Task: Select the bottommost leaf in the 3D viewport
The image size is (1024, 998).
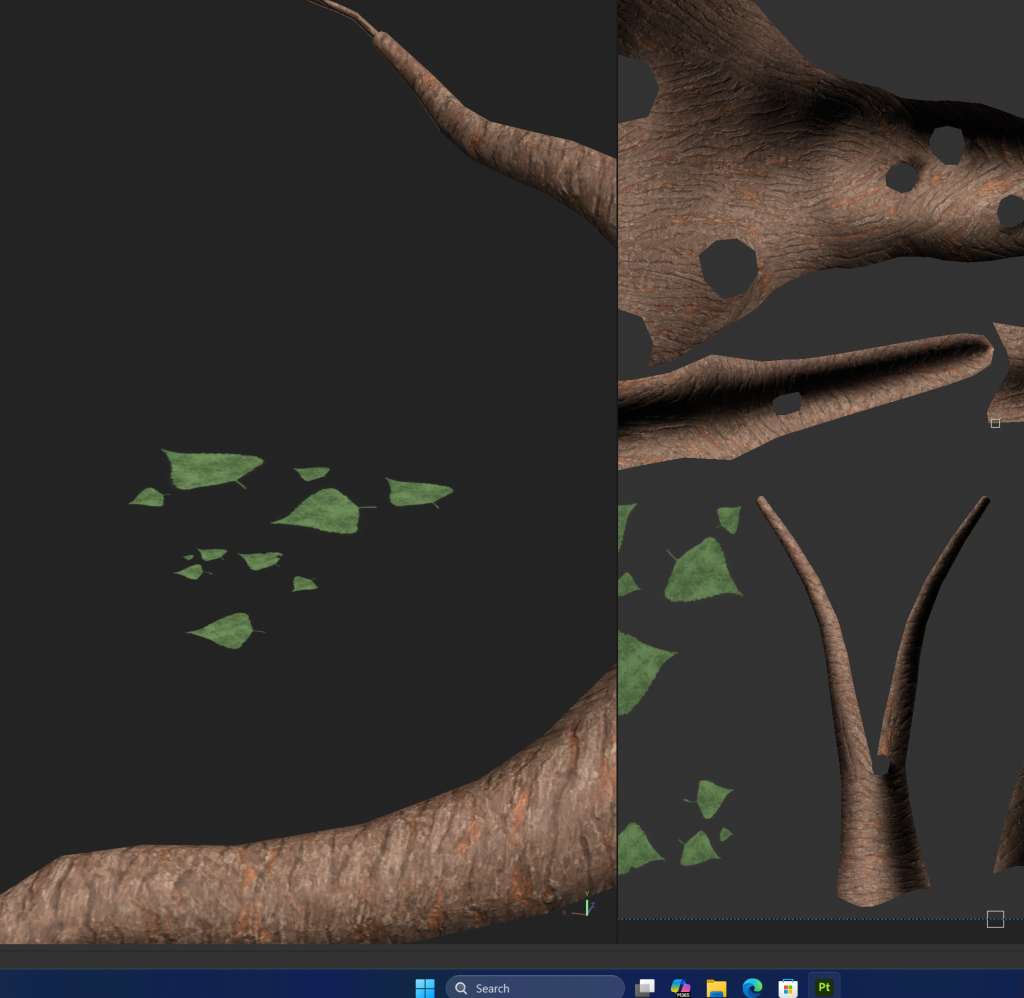Action: 226,630
